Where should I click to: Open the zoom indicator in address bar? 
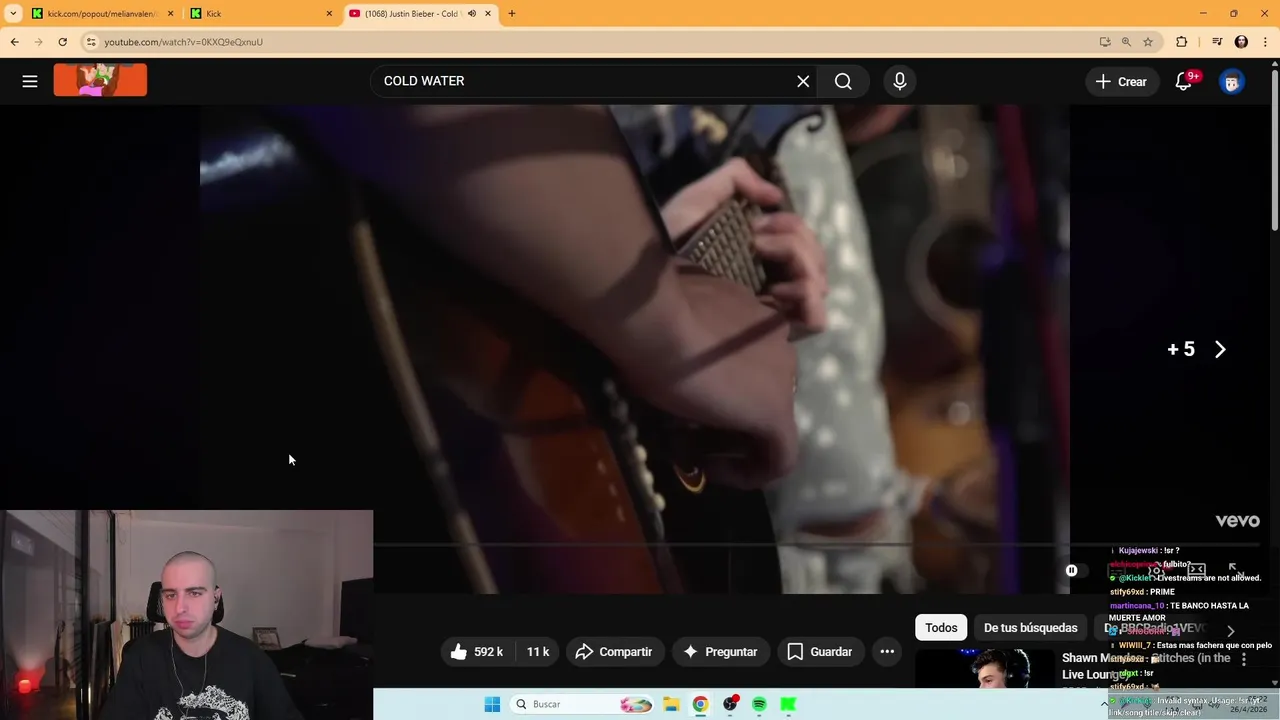(x=1127, y=42)
